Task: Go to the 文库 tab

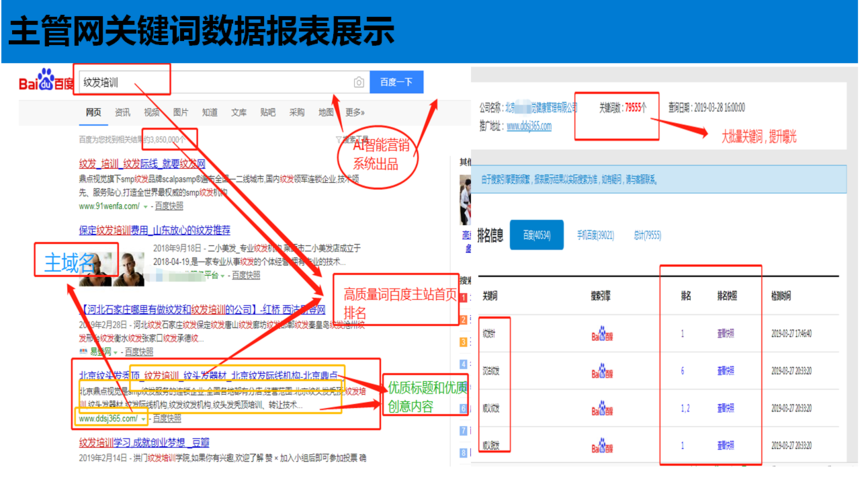Action: pyautogui.click(x=239, y=112)
